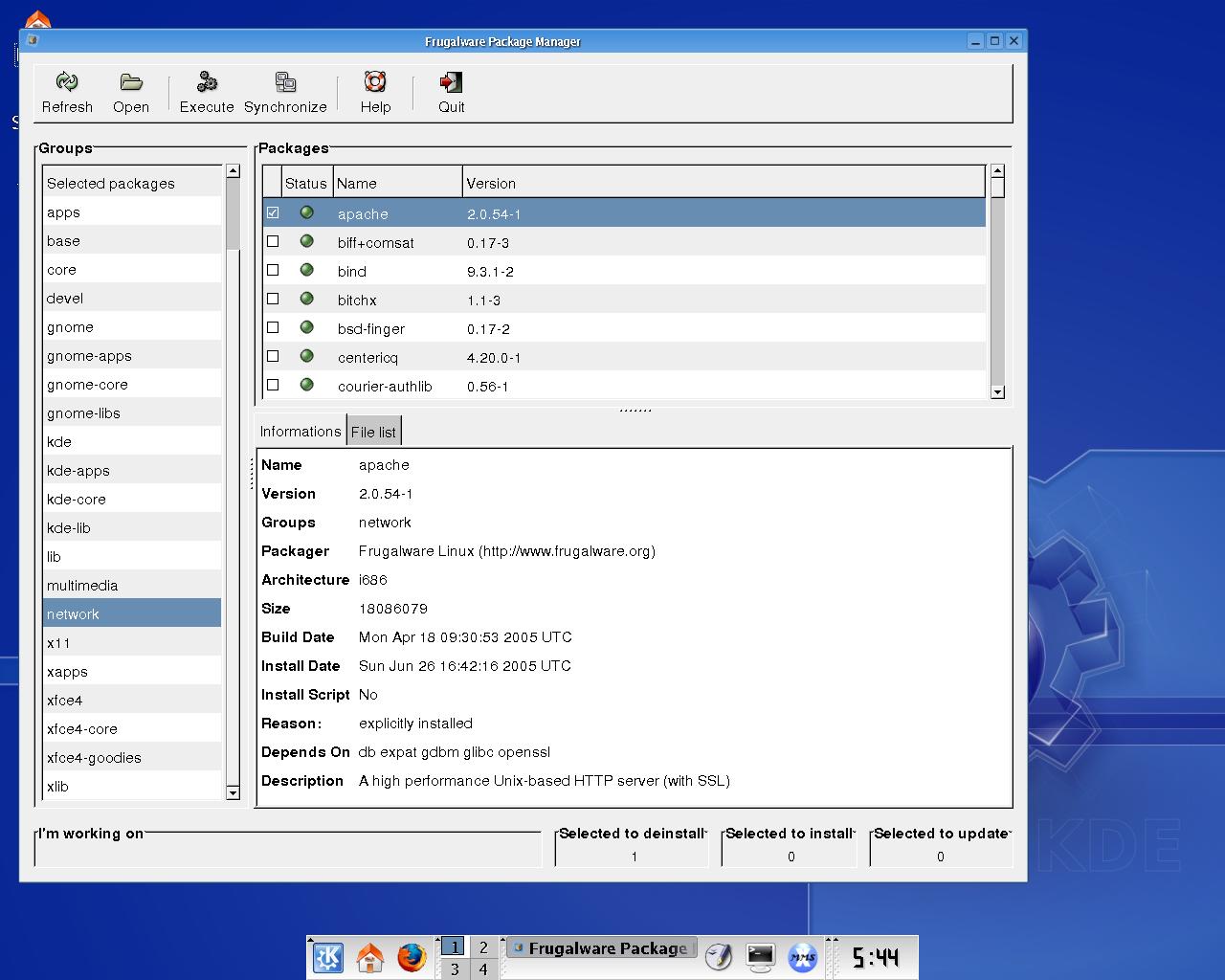Click the Refresh toolbar icon

coord(67,82)
